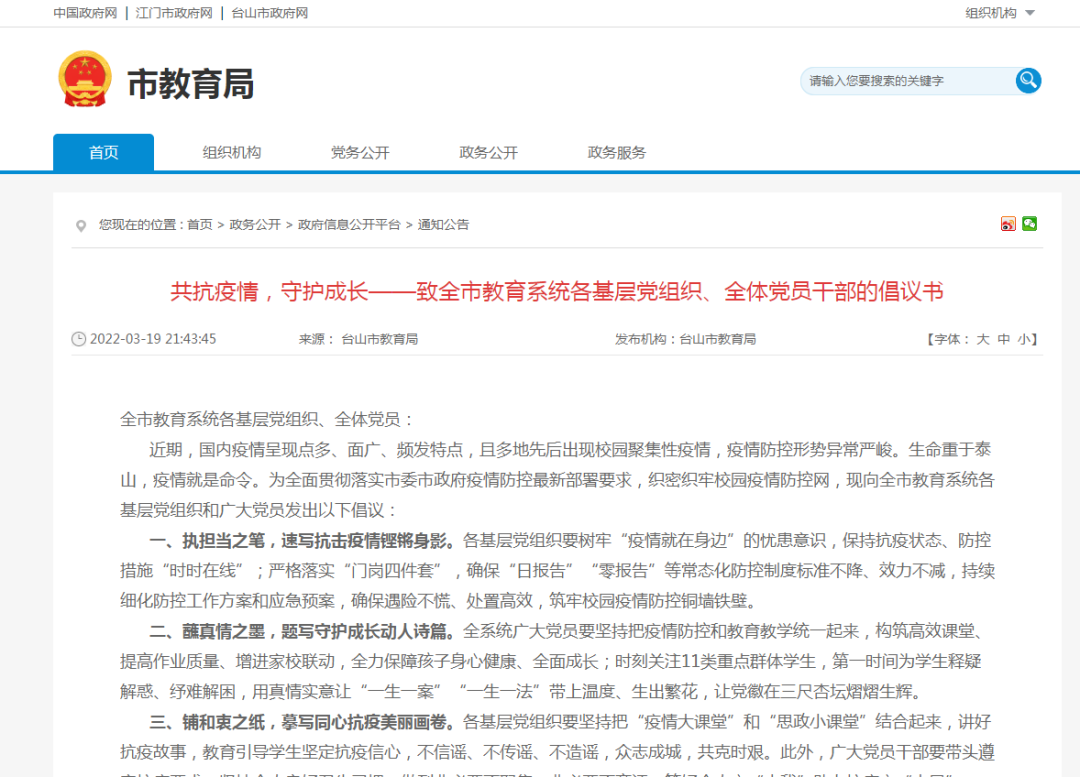The image size is (1080, 777).
Task: Click the clock icon beside the publish time
Action: click(x=79, y=339)
